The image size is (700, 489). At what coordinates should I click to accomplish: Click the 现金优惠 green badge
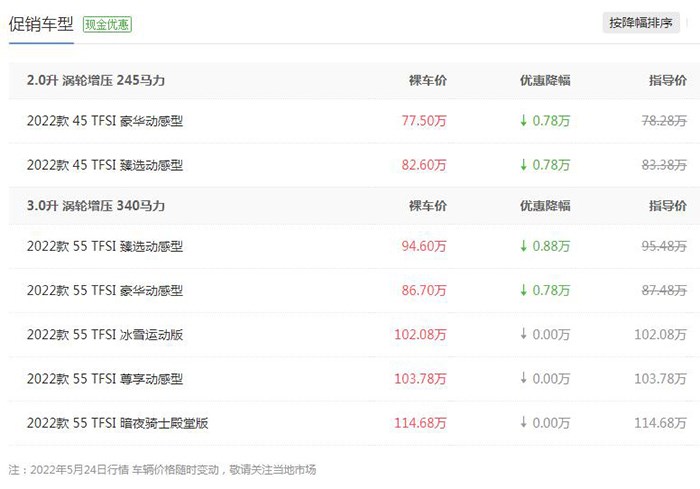click(107, 24)
